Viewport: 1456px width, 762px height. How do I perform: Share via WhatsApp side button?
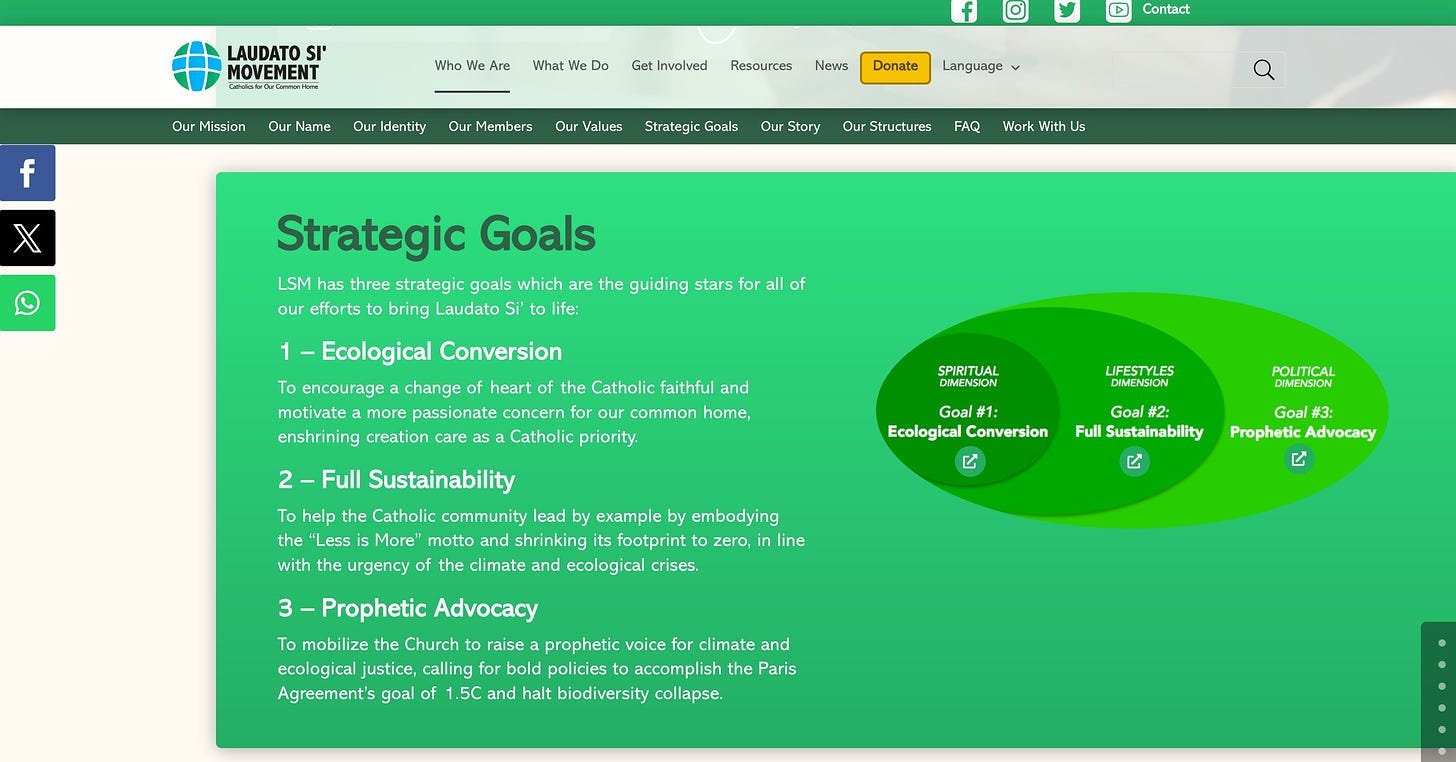tap(28, 303)
